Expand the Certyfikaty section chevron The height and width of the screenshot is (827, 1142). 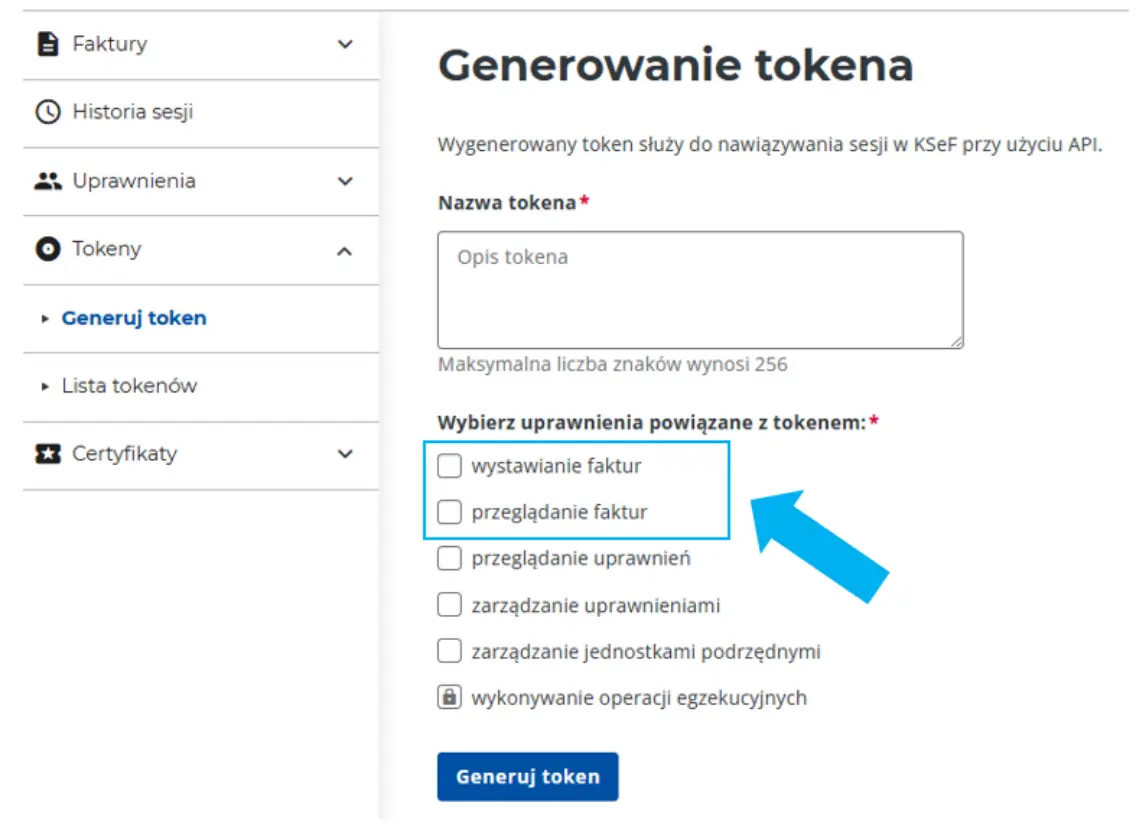pos(345,454)
